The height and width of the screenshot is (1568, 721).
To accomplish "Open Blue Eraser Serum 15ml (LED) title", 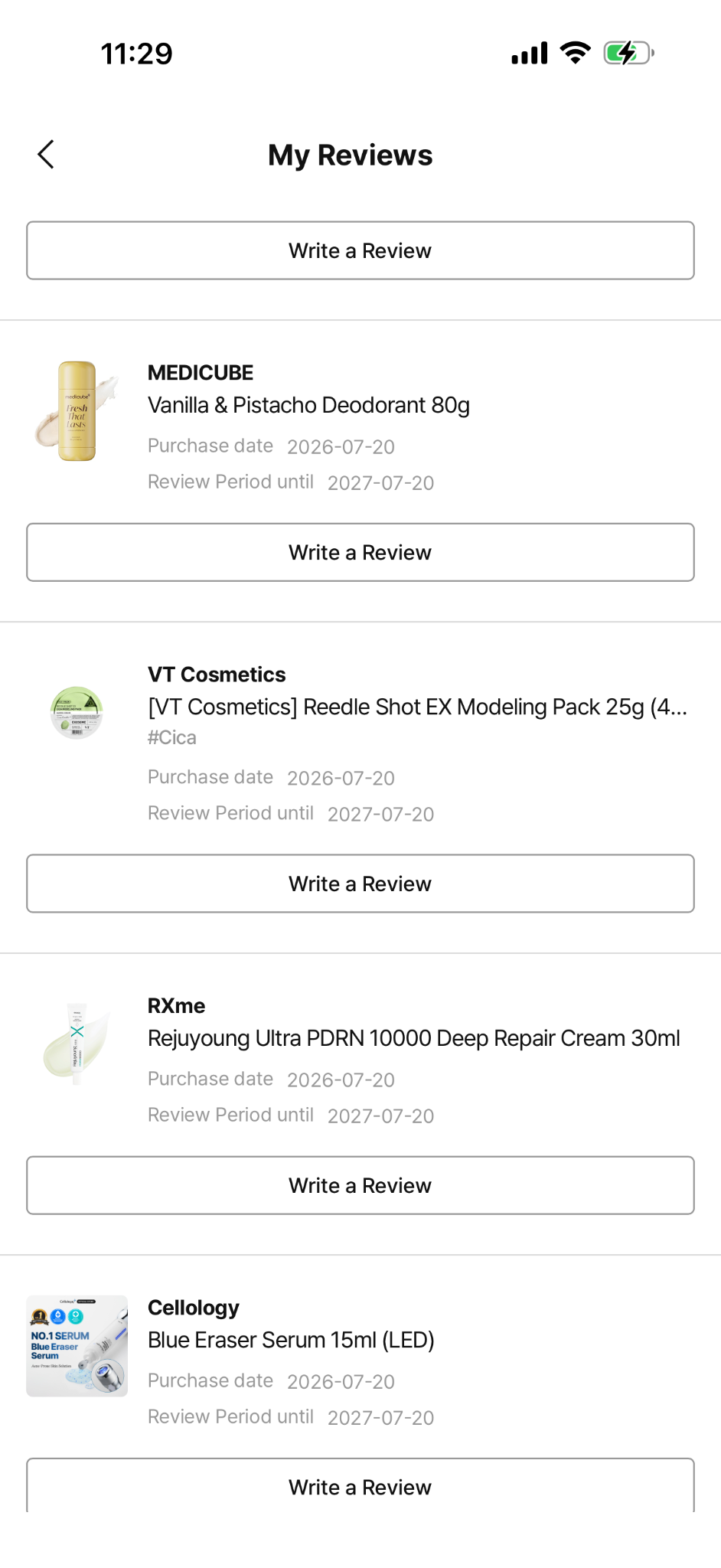I will (x=291, y=1340).
